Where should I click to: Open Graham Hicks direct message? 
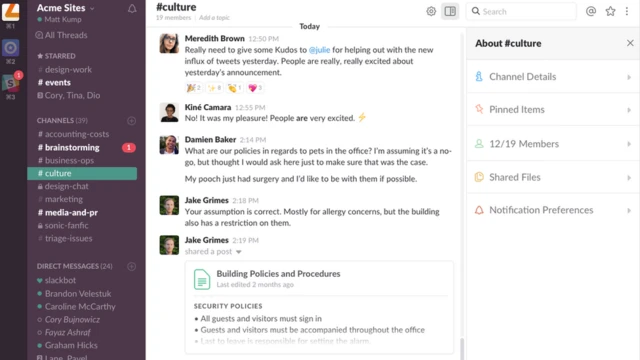[x=67, y=345]
